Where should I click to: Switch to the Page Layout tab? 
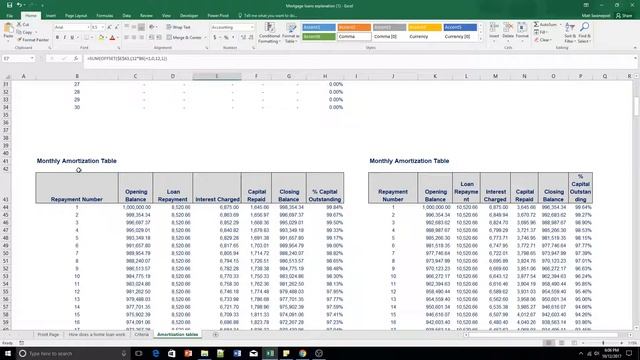[x=76, y=16]
